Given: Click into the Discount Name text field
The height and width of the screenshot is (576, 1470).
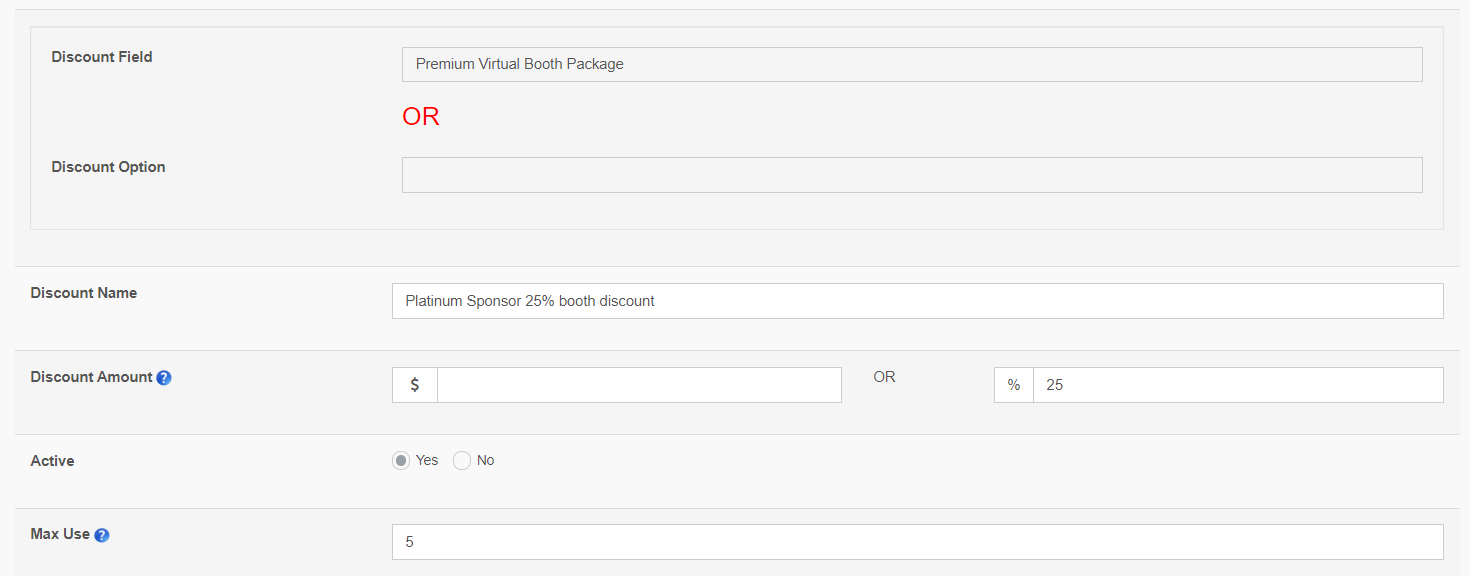Looking at the screenshot, I should (918, 301).
